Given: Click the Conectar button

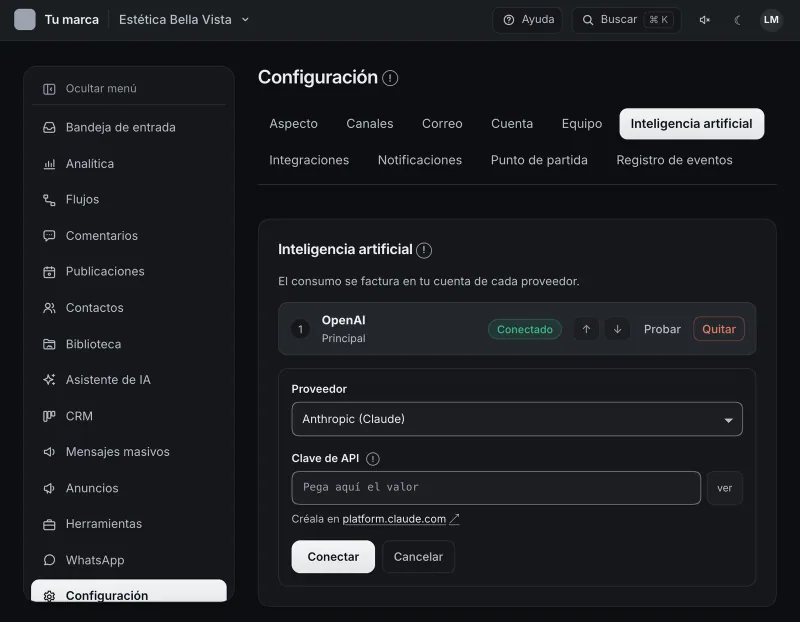Looking at the screenshot, I should pos(333,557).
